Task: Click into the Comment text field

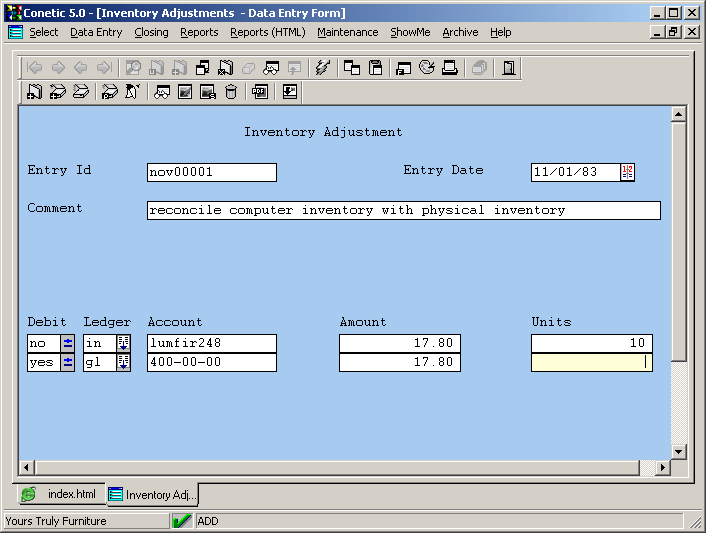Action: [403, 211]
